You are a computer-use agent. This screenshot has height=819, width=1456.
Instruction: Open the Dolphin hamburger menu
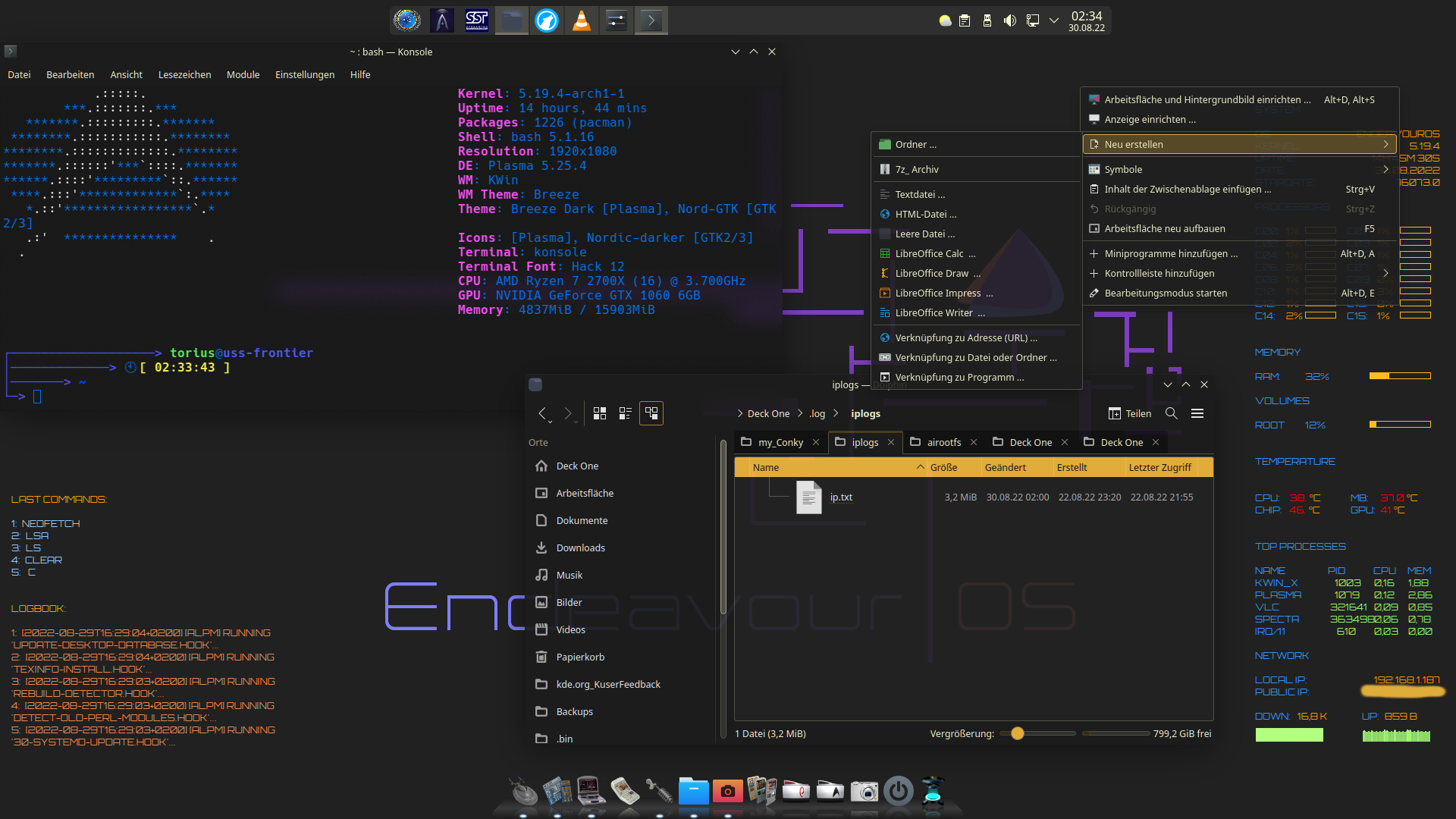pos(1197,413)
